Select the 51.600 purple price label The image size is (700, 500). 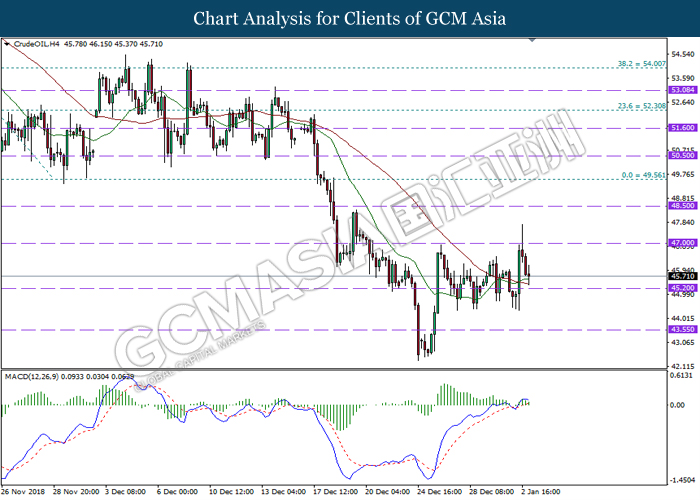(683, 128)
